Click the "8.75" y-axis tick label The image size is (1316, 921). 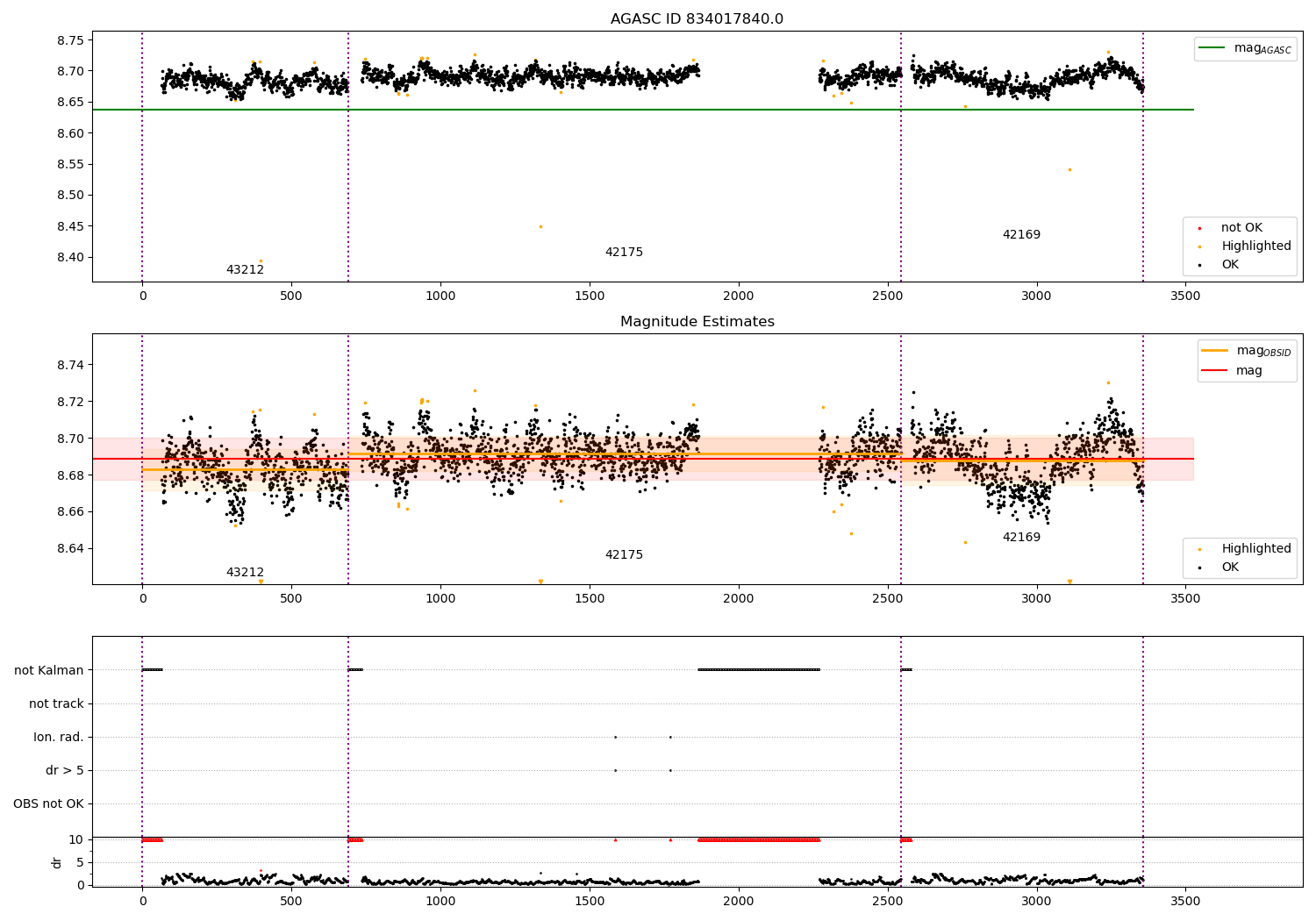70,40
